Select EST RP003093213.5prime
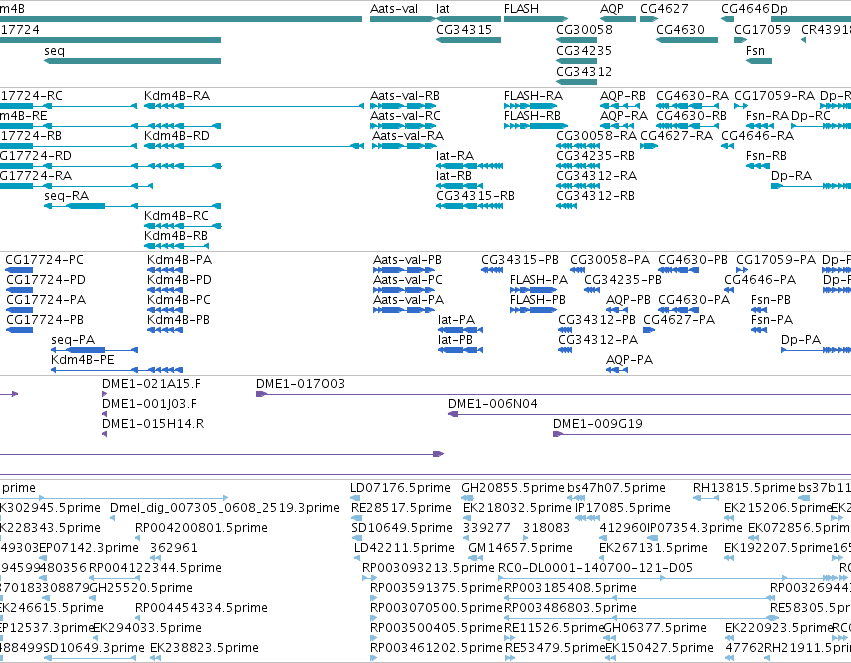The image size is (851, 663). [x=428, y=568]
